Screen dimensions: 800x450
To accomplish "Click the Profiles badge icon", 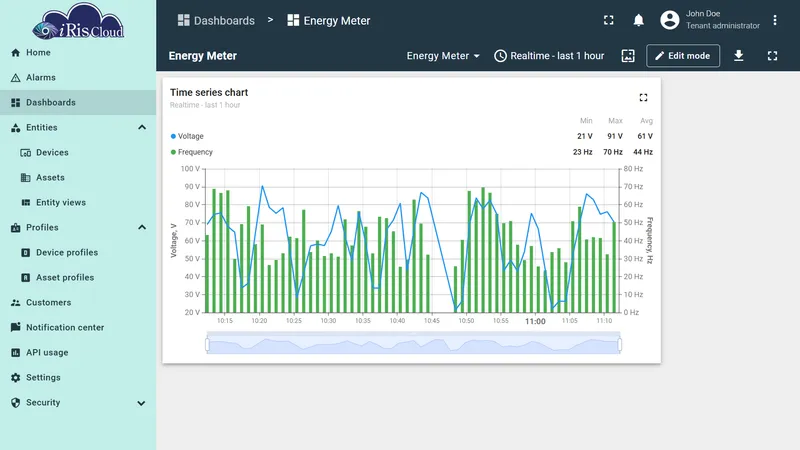I will tap(15, 228).
